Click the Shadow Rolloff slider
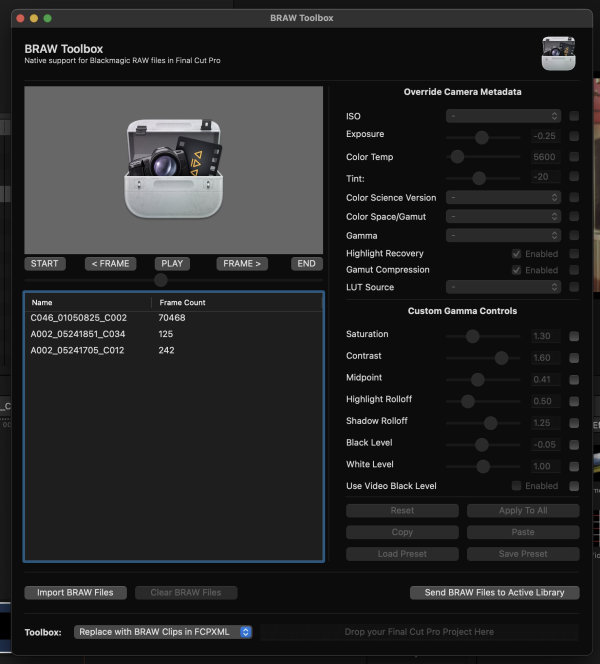 [x=483, y=423]
